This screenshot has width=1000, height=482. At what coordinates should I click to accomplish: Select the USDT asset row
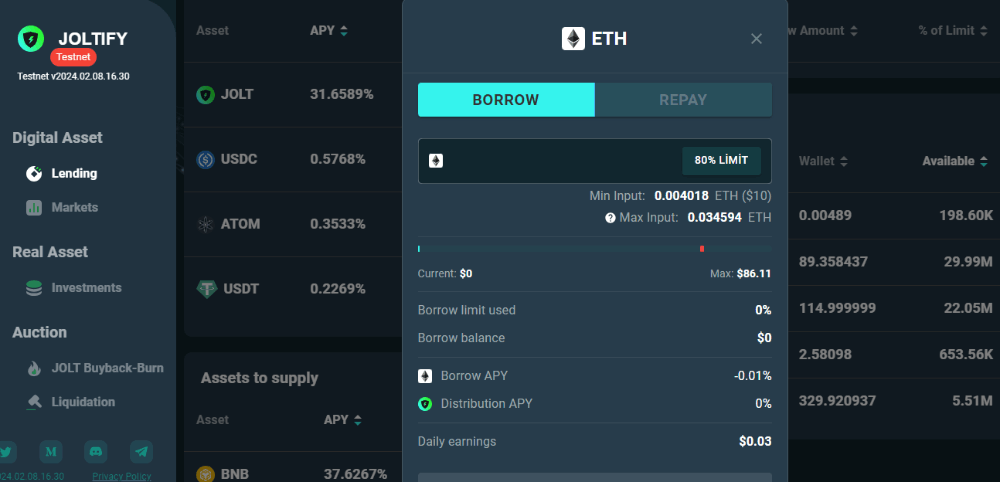pyautogui.click(x=293, y=289)
